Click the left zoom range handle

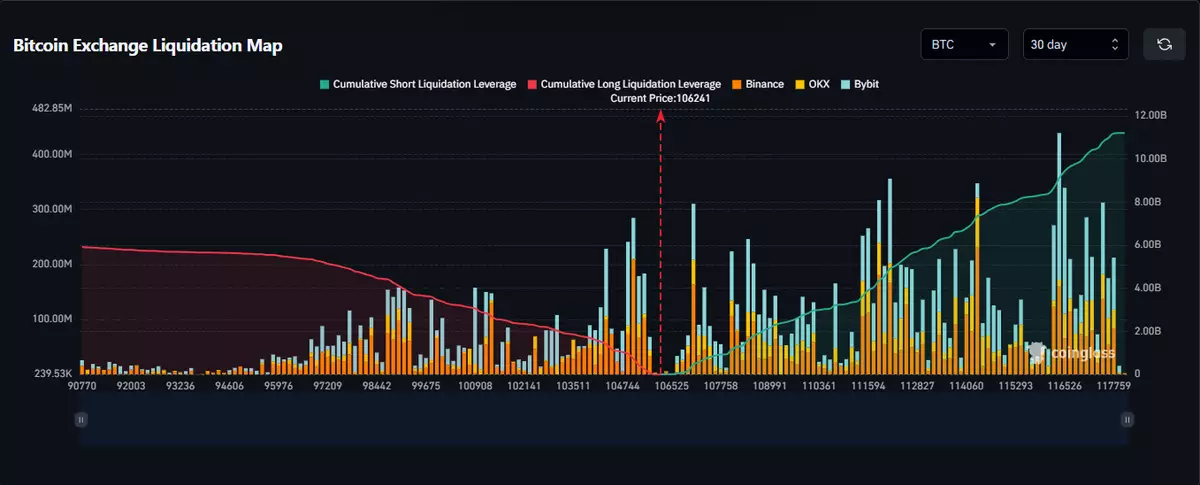coord(81,420)
